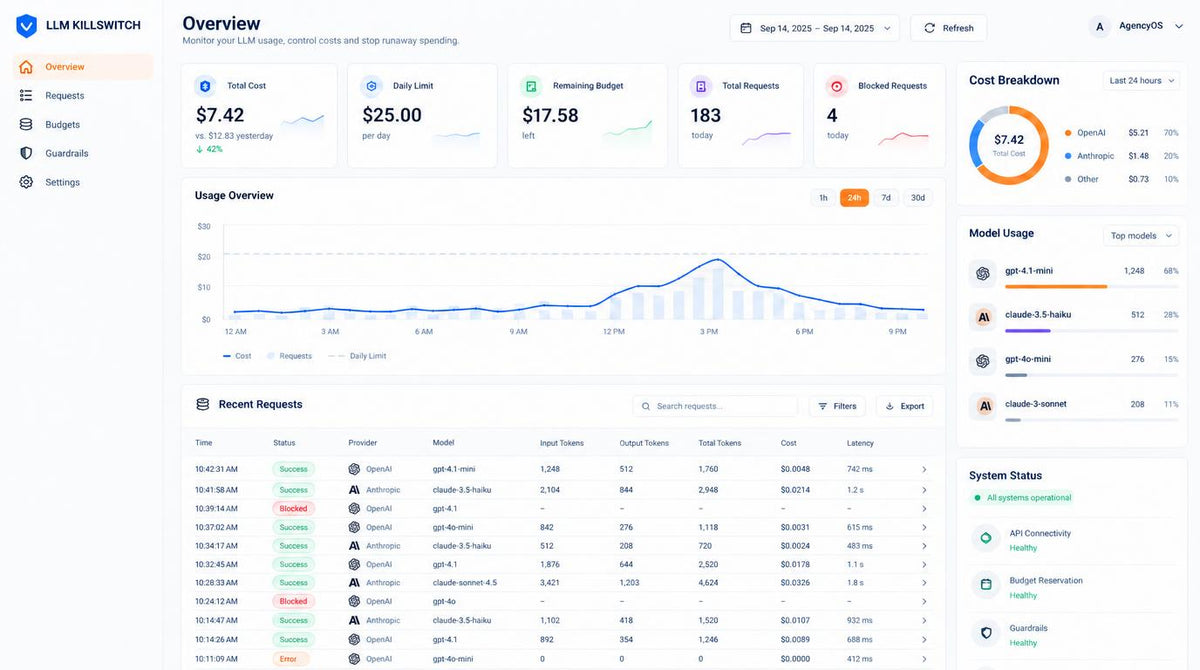Click the Anthropic provider icon in 10:41:58 AM row
1200x670 pixels.
click(354, 490)
